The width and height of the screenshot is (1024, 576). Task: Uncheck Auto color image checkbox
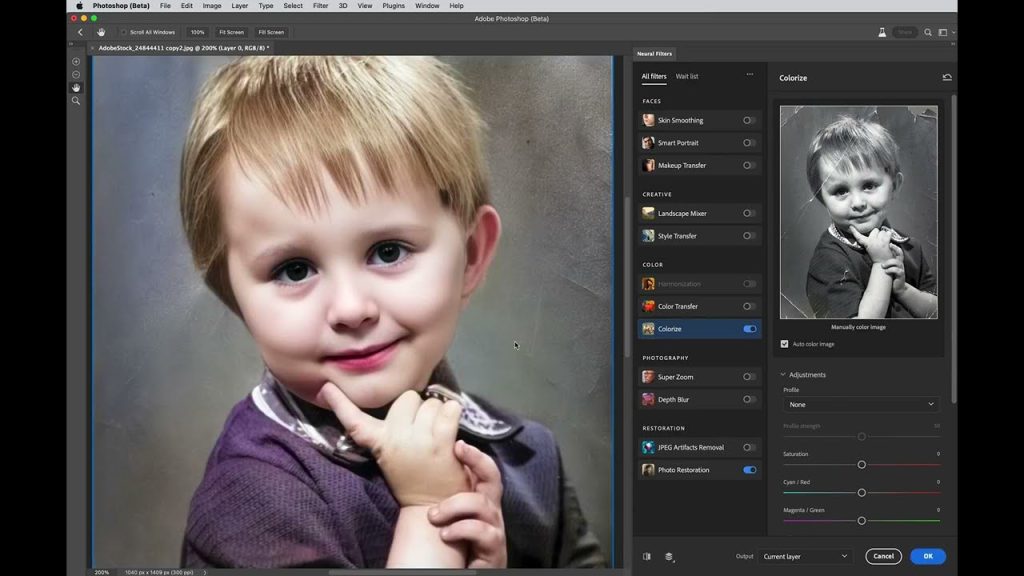[x=784, y=344]
